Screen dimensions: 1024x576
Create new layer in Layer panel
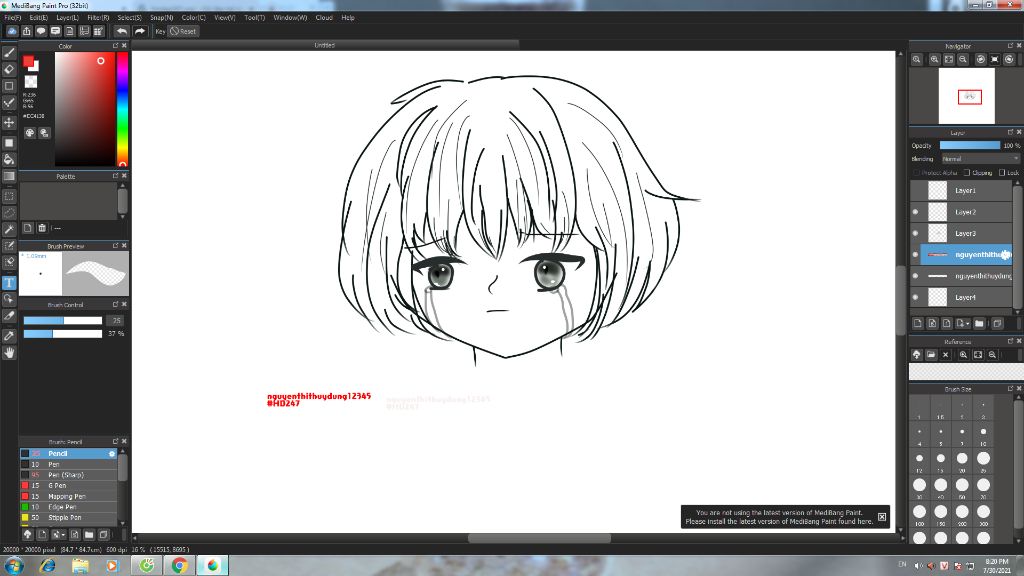[x=918, y=323]
